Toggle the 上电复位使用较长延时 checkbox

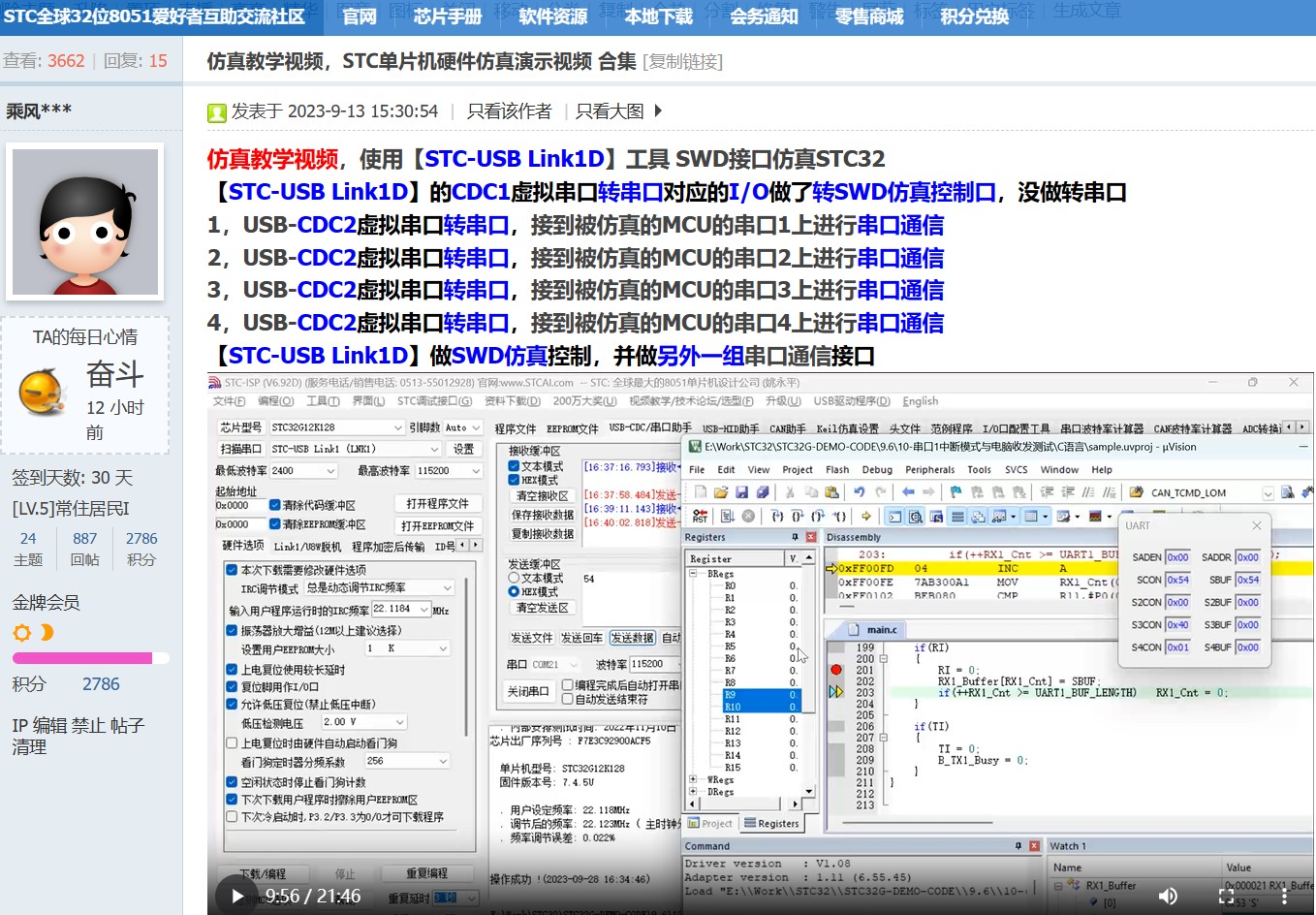click(x=232, y=670)
